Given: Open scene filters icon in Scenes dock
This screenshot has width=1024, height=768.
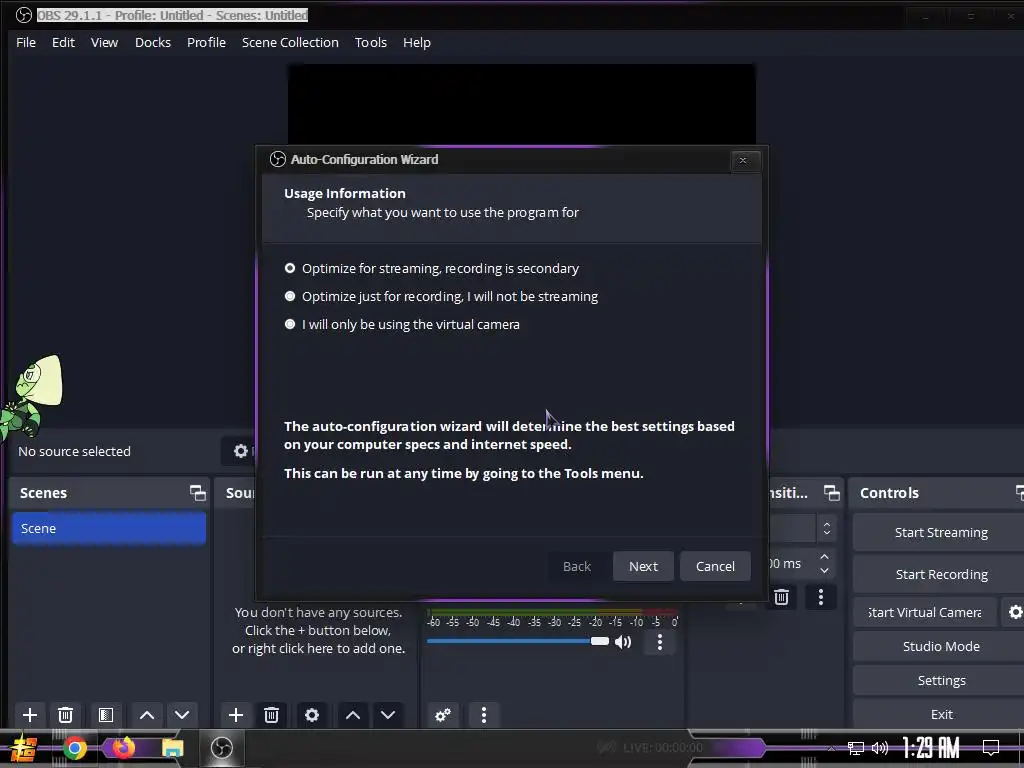Looking at the screenshot, I should point(106,714).
